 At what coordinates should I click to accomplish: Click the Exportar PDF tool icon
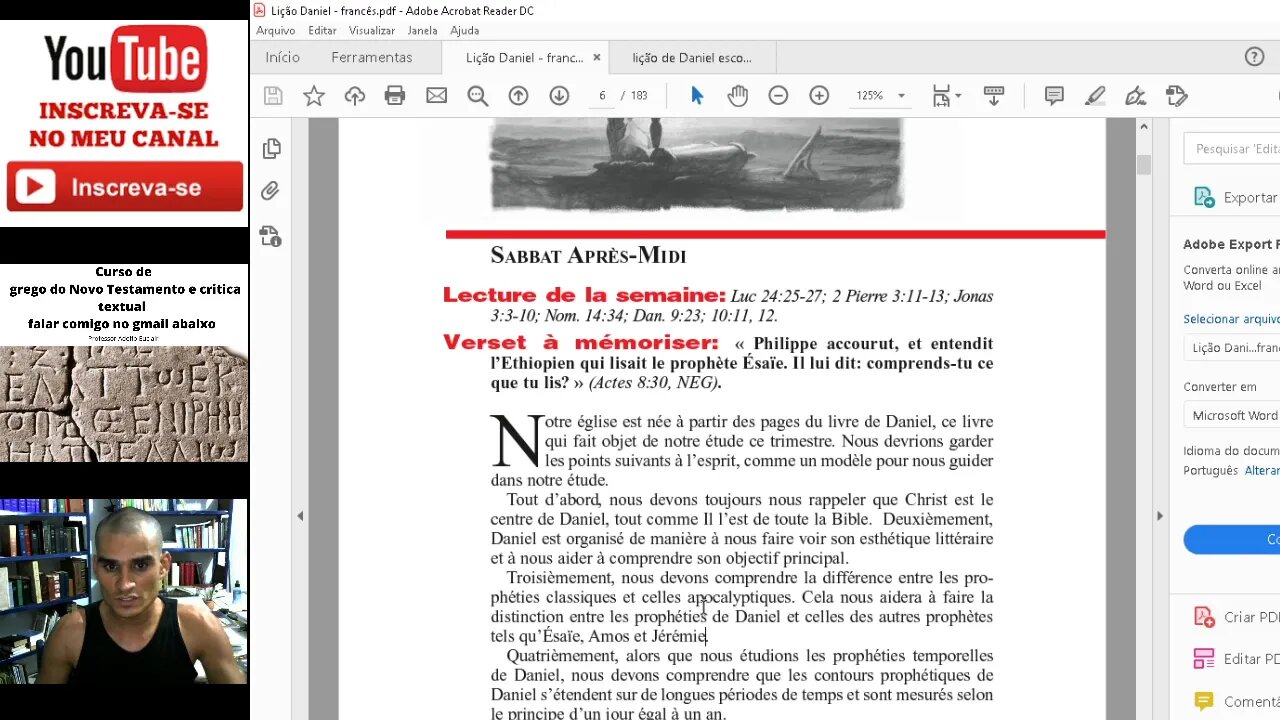tap(1205, 197)
